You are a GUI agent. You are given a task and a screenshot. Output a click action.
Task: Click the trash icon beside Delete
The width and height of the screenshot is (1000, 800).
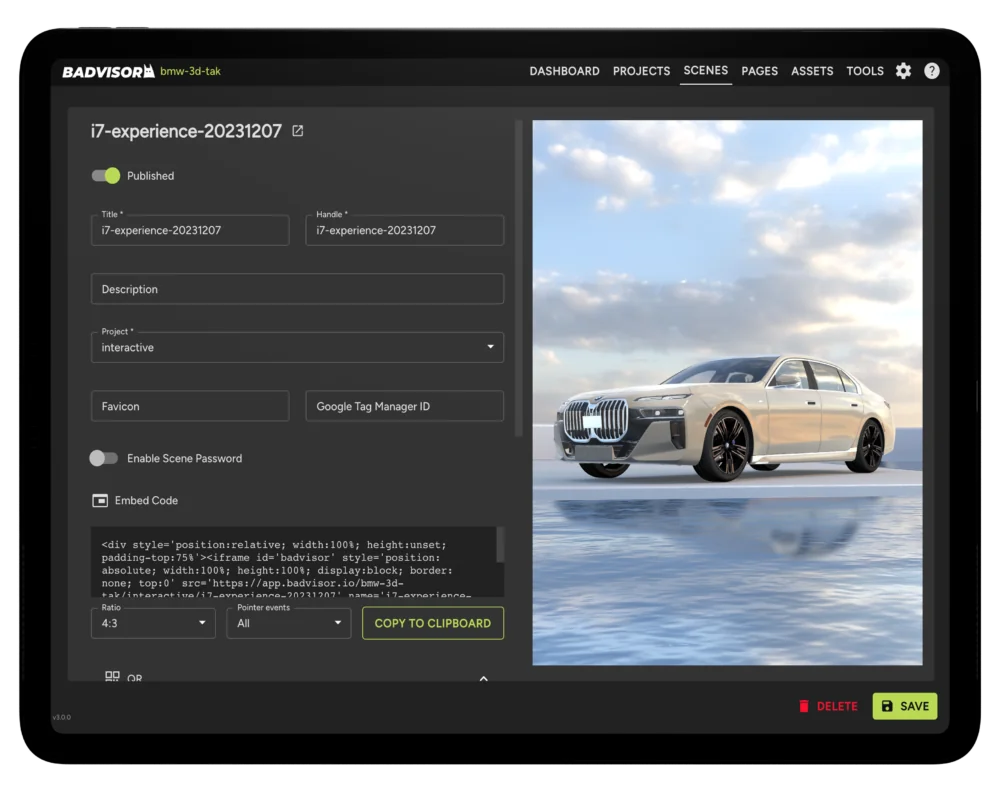(804, 706)
